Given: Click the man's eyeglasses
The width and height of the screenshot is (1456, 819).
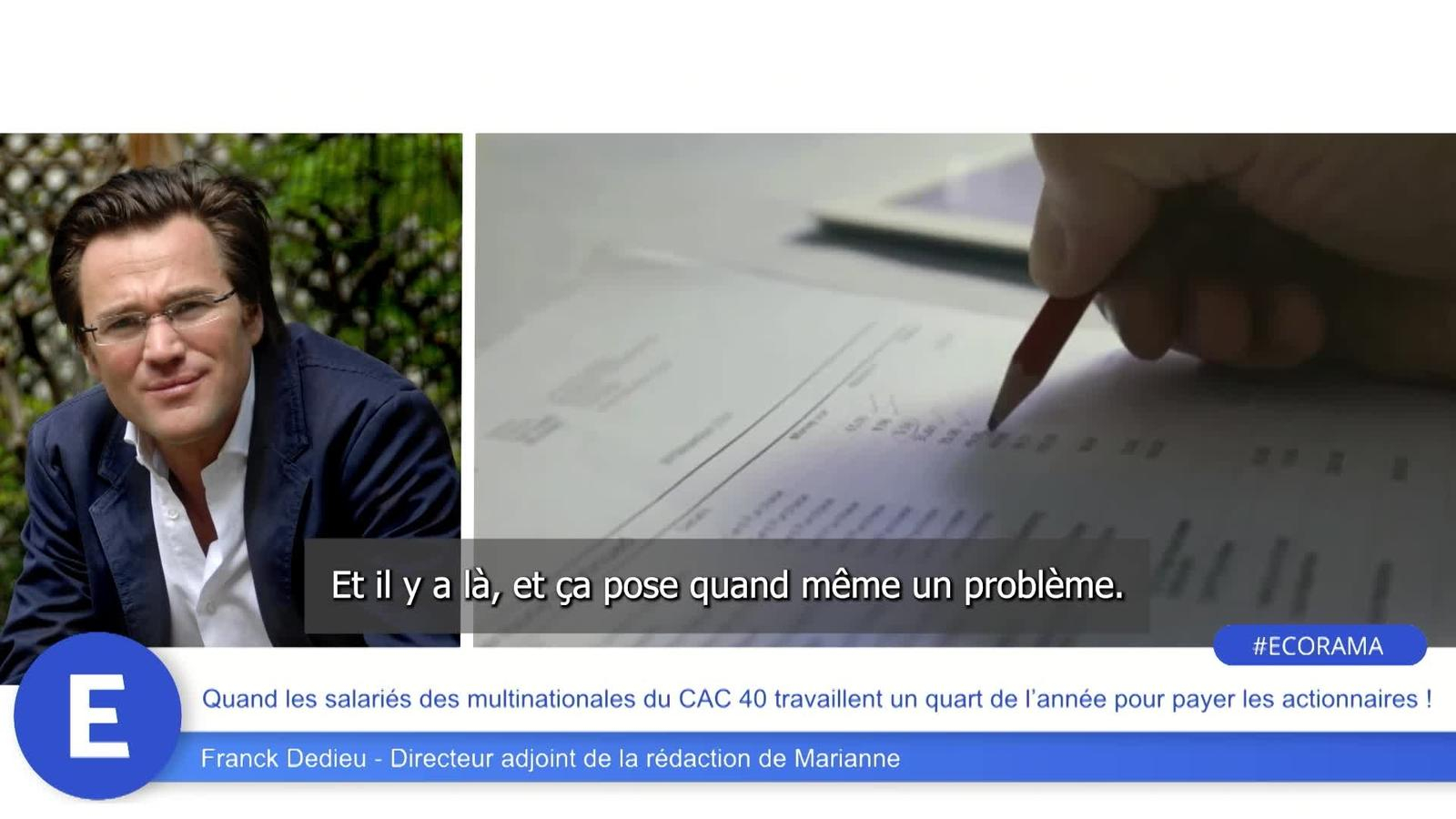Looking at the screenshot, I should click(161, 316).
